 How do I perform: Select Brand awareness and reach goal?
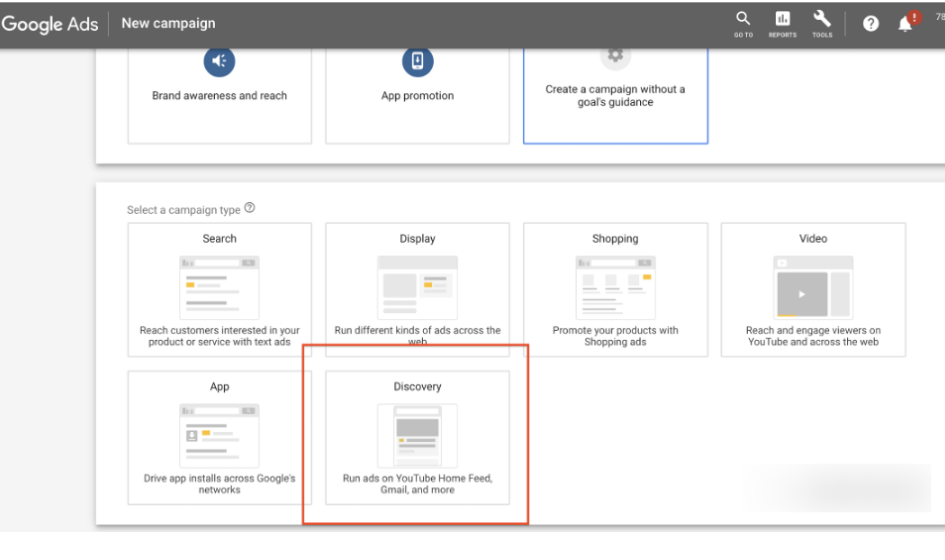click(219, 95)
